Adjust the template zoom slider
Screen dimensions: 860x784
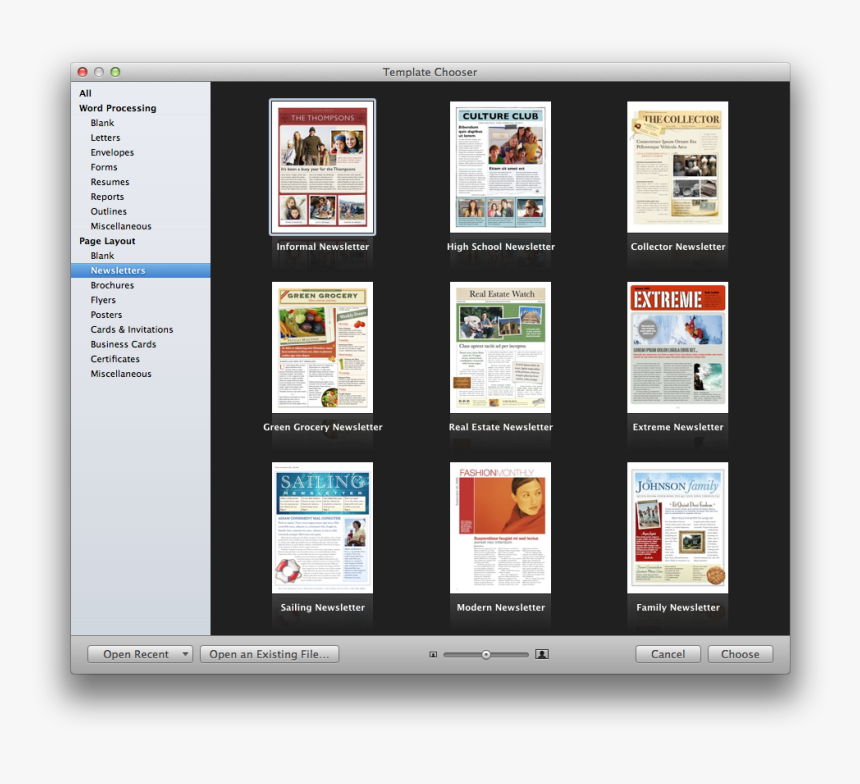point(487,654)
